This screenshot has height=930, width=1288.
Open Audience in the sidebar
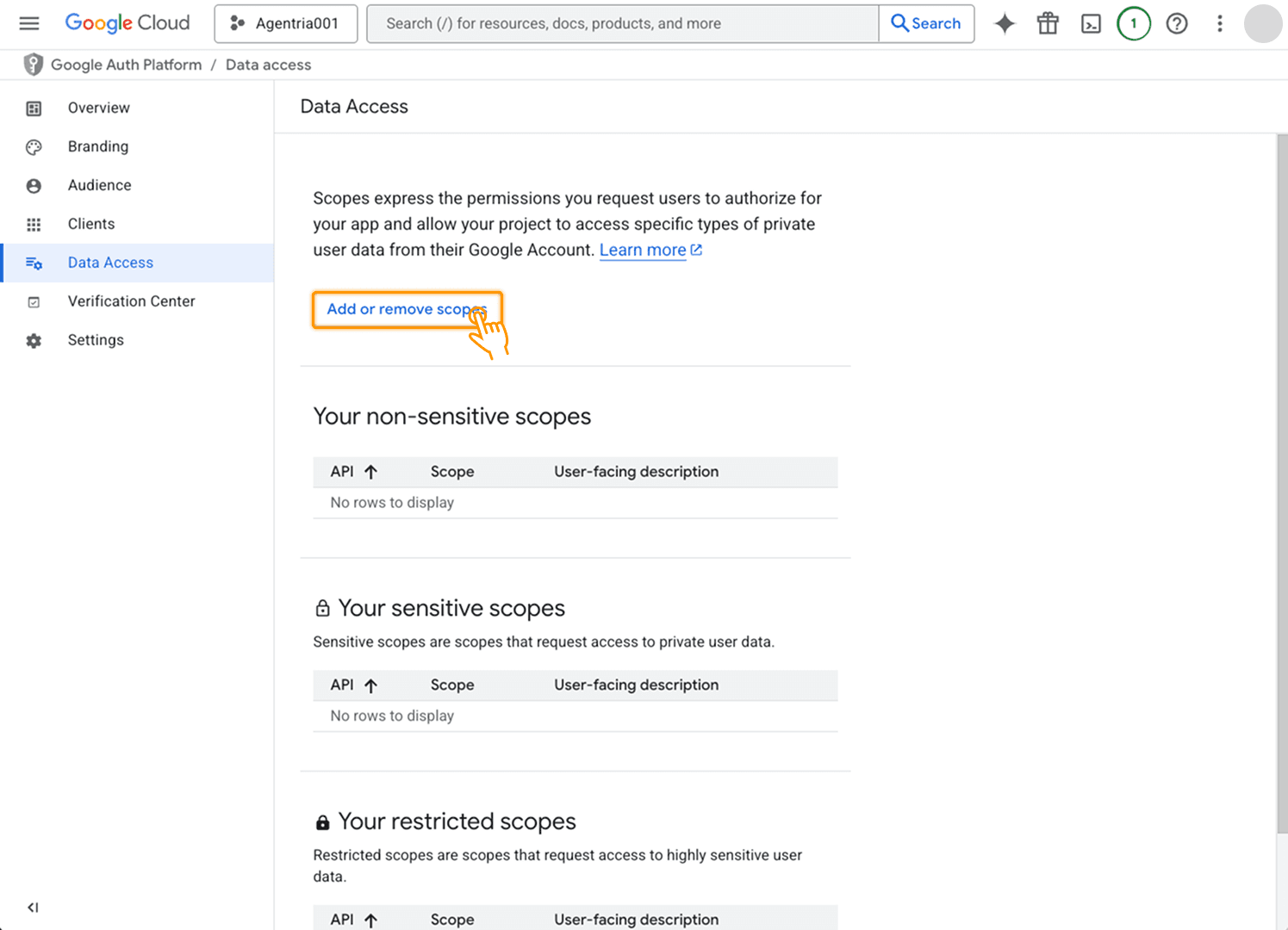(x=137, y=185)
